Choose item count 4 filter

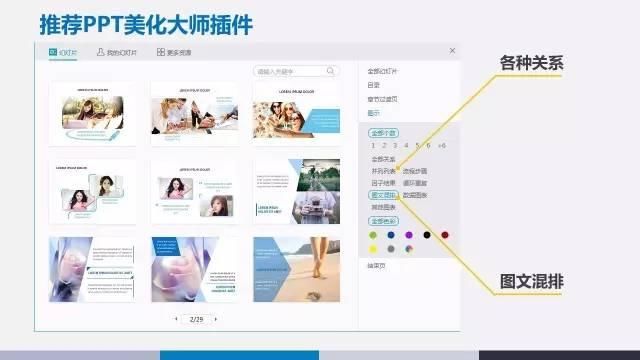406,145
